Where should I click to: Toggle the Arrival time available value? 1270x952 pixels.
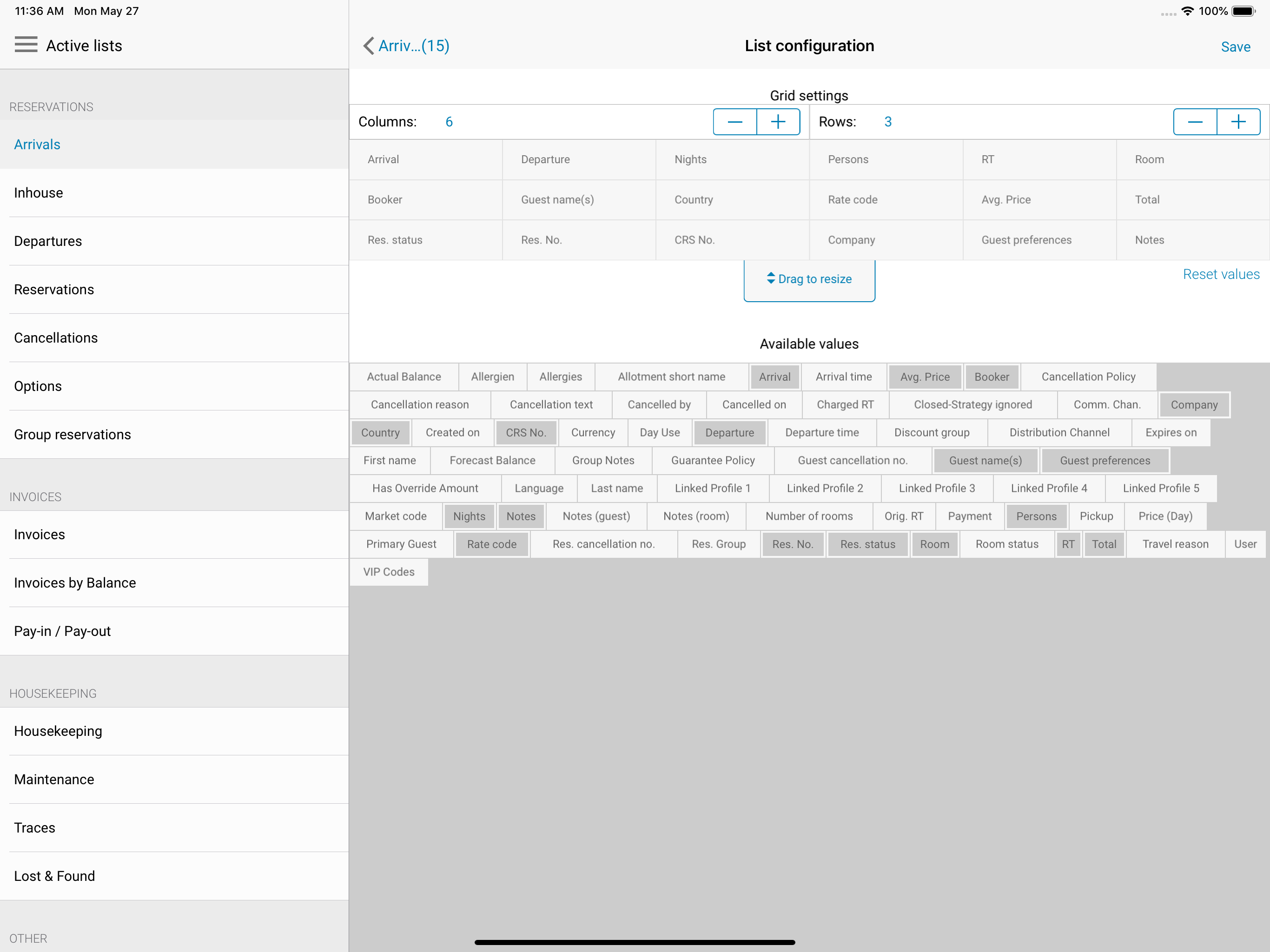click(x=843, y=377)
